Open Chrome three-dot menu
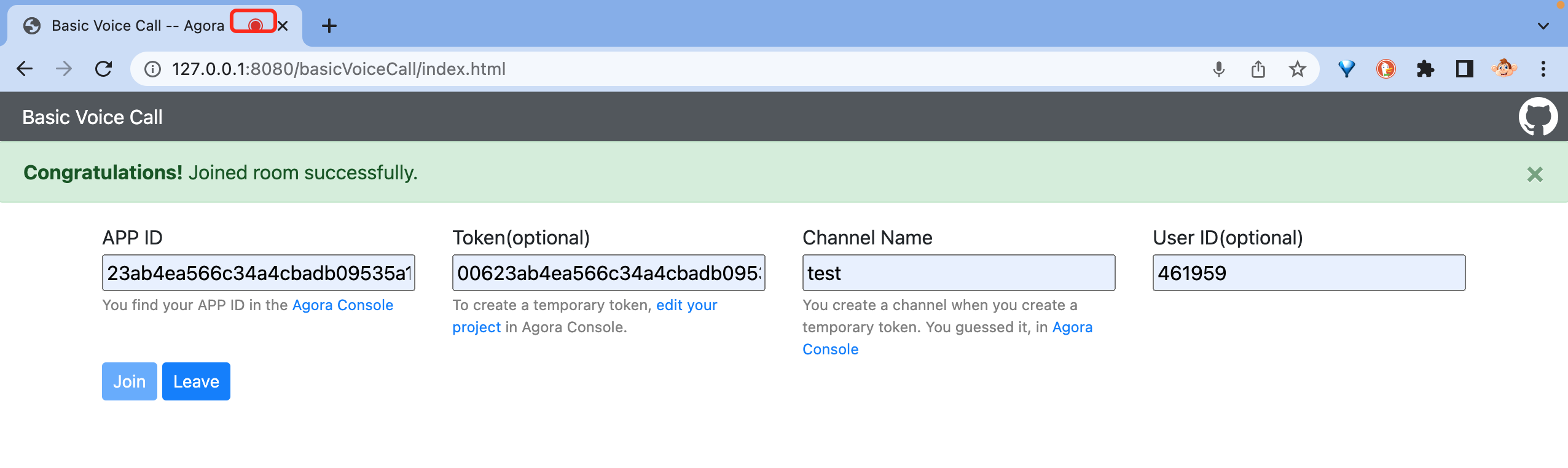The image size is (1568, 468). click(x=1543, y=69)
